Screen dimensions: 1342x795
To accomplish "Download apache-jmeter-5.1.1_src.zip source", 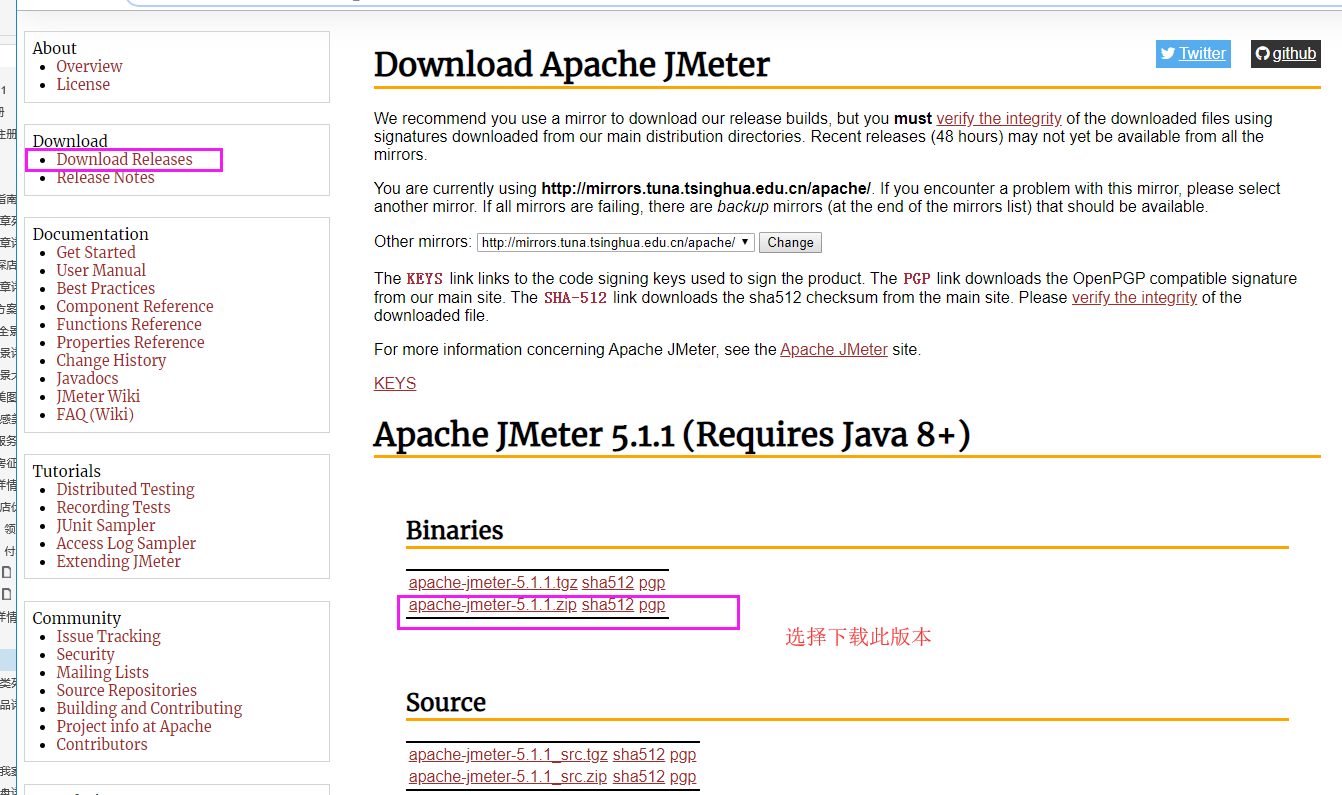I will point(508,776).
